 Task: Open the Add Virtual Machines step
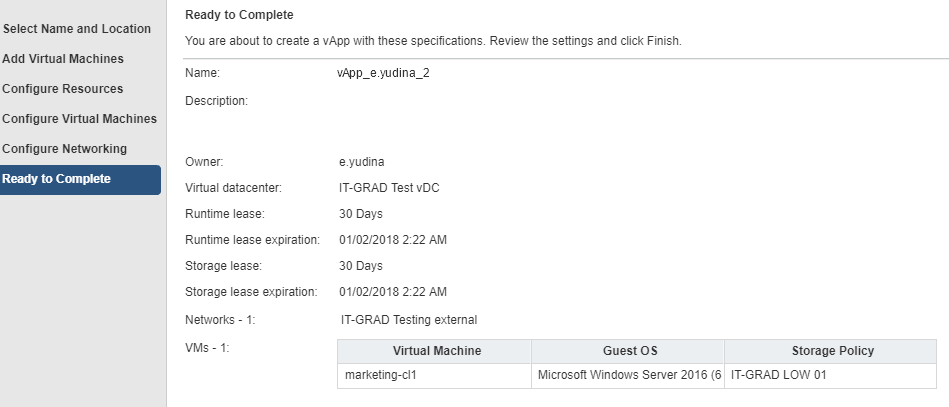63,59
